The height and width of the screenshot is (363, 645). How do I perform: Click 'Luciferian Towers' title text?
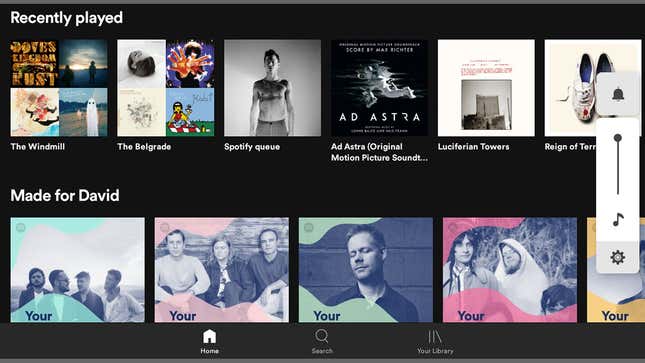[x=473, y=147]
